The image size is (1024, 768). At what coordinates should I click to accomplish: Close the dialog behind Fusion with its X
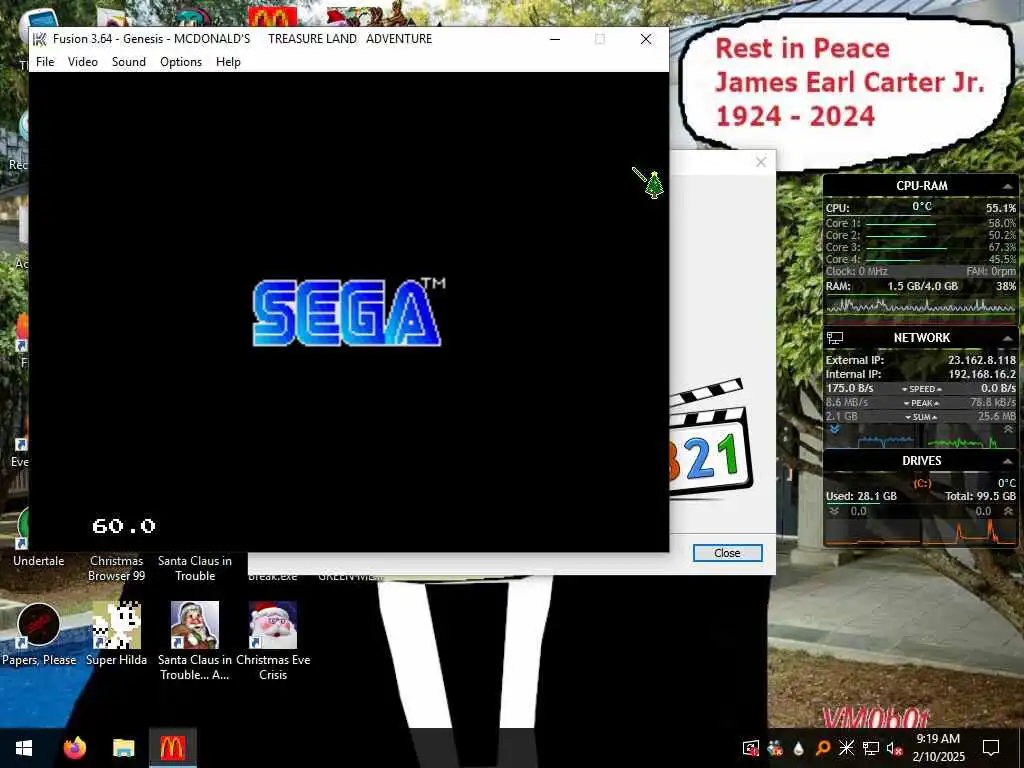pyautogui.click(x=761, y=162)
